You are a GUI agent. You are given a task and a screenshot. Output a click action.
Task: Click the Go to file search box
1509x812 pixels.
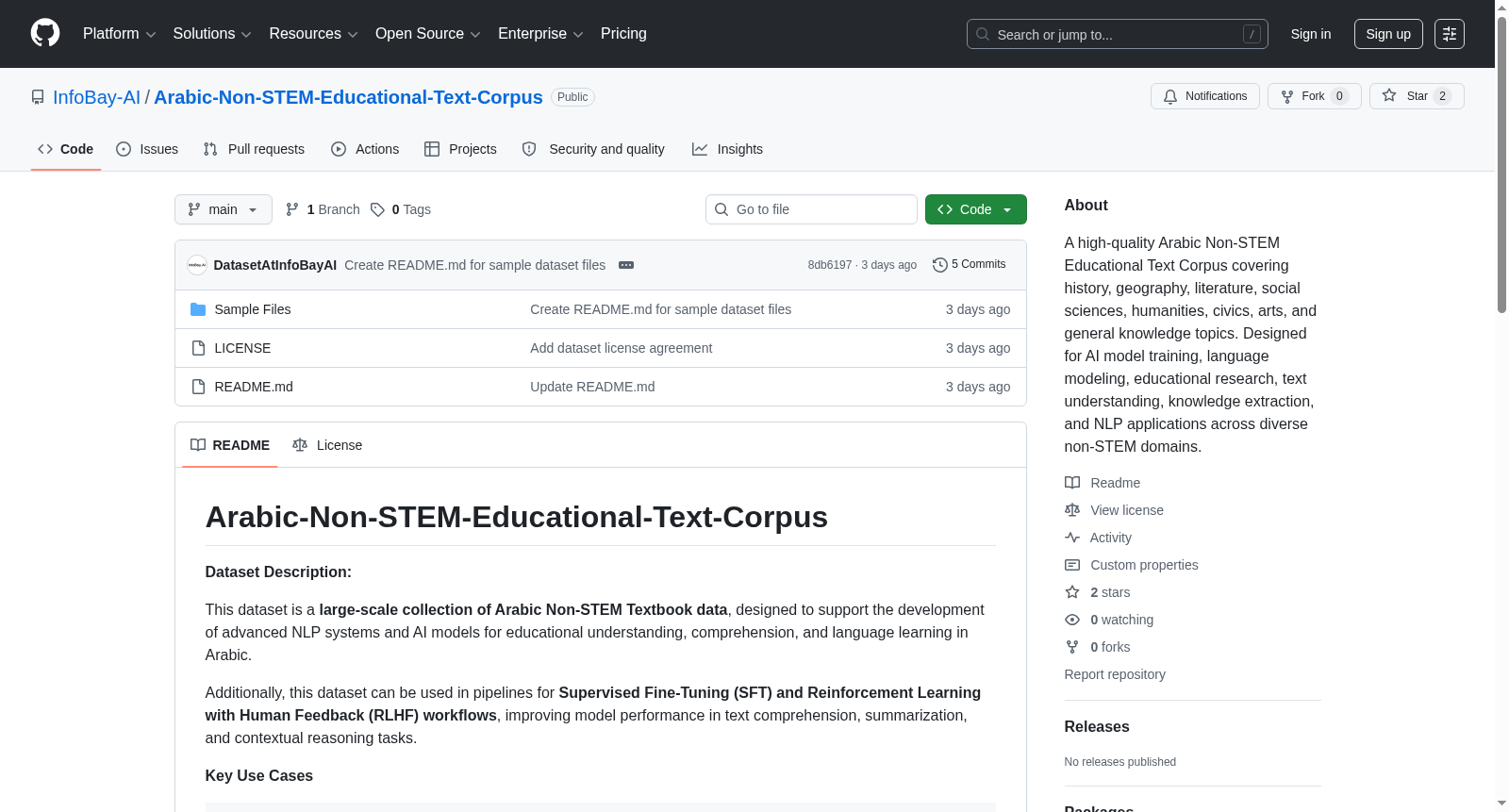point(811,209)
